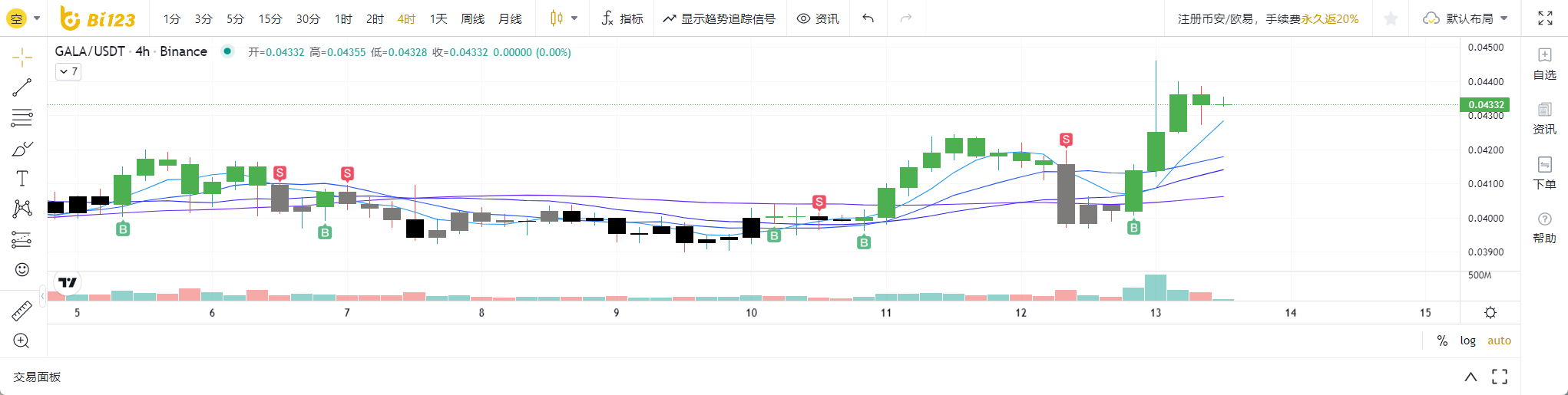Image resolution: width=1568 pixels, height=395 pixels.
Task: Open the 默认布局 layout dropdown
Action: coord(1465,18)
